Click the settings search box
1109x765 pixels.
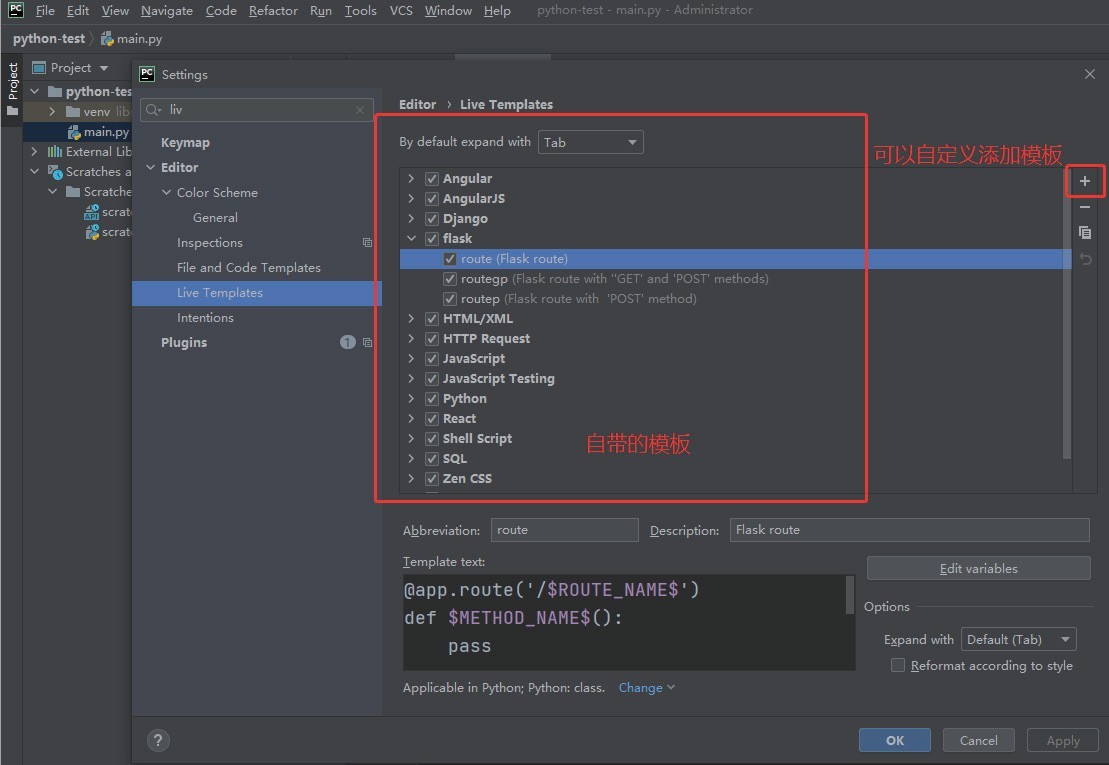click(257, 110)
